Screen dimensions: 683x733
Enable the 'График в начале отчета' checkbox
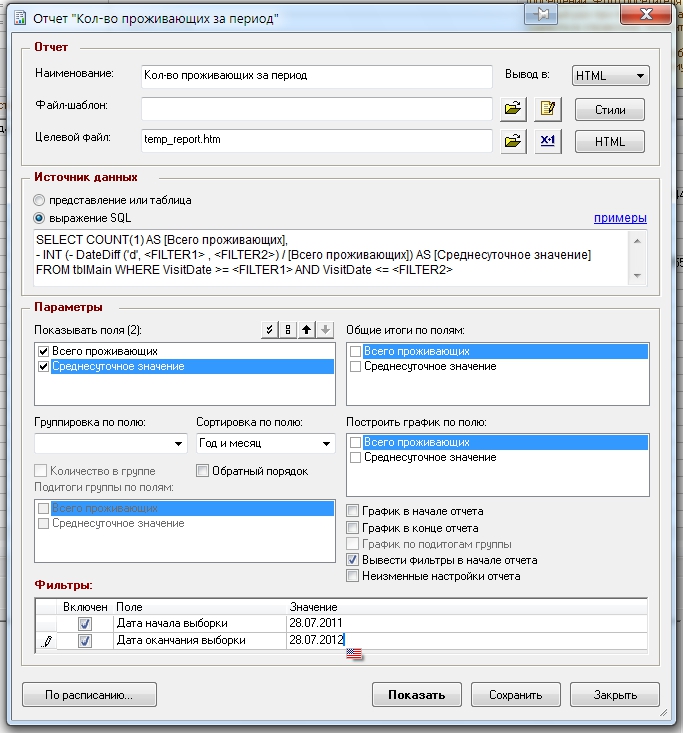[x=352, y=511]
